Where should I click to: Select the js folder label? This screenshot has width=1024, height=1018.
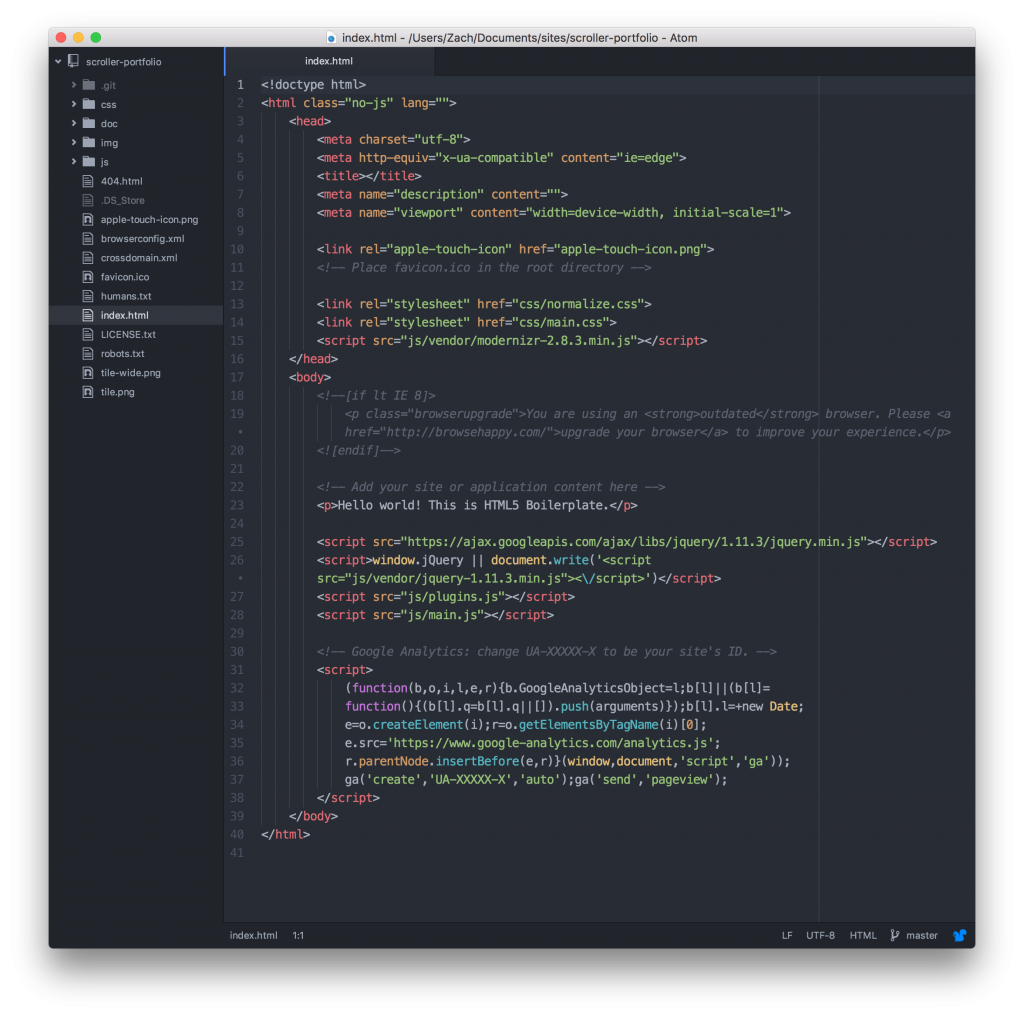[104, 162]
